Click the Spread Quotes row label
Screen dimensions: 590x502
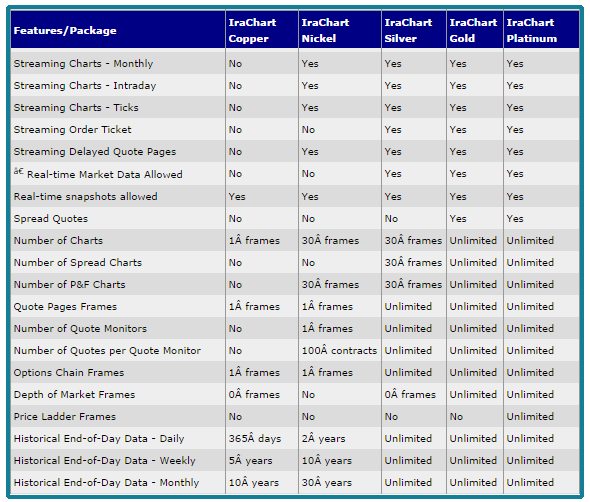click(x=51, y=219)
